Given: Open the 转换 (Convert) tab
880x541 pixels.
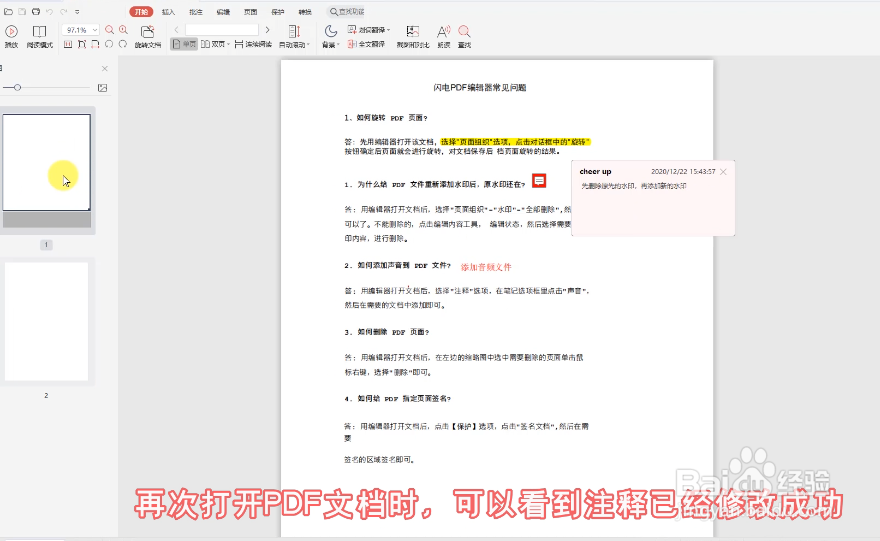Looking at the screenshot, I should [x=305, y=12].
